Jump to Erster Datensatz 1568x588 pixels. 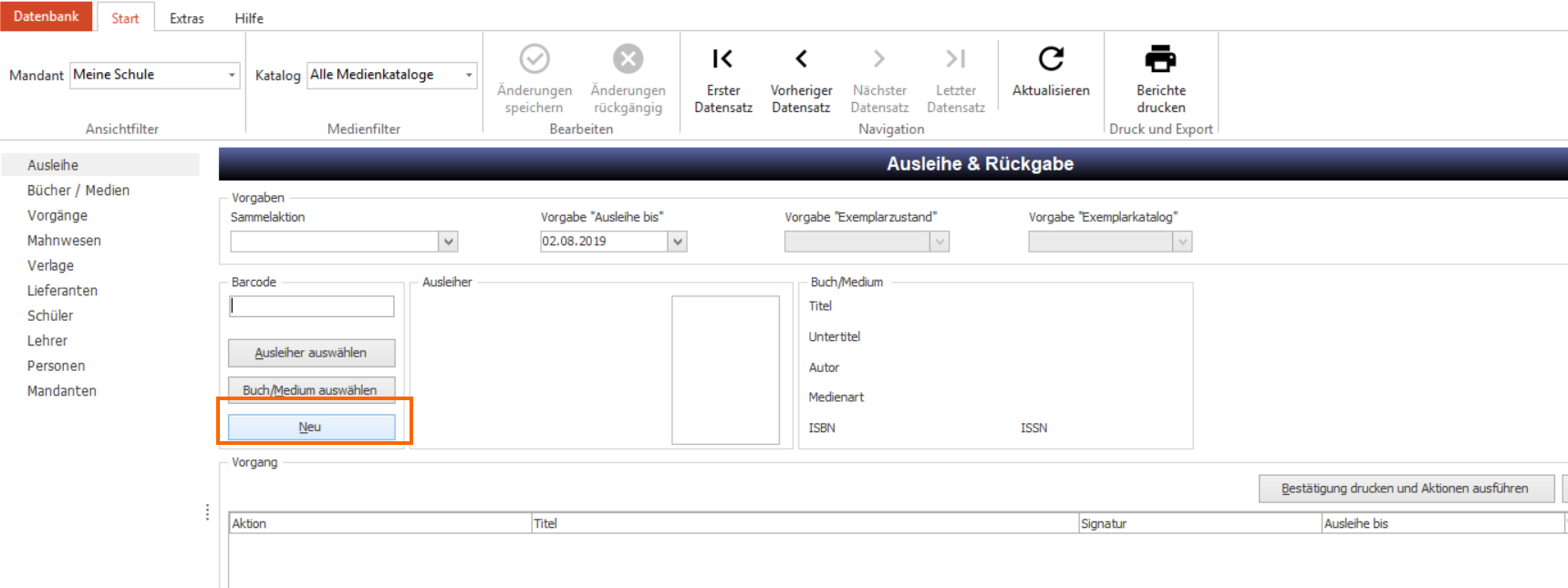[722, 59]
